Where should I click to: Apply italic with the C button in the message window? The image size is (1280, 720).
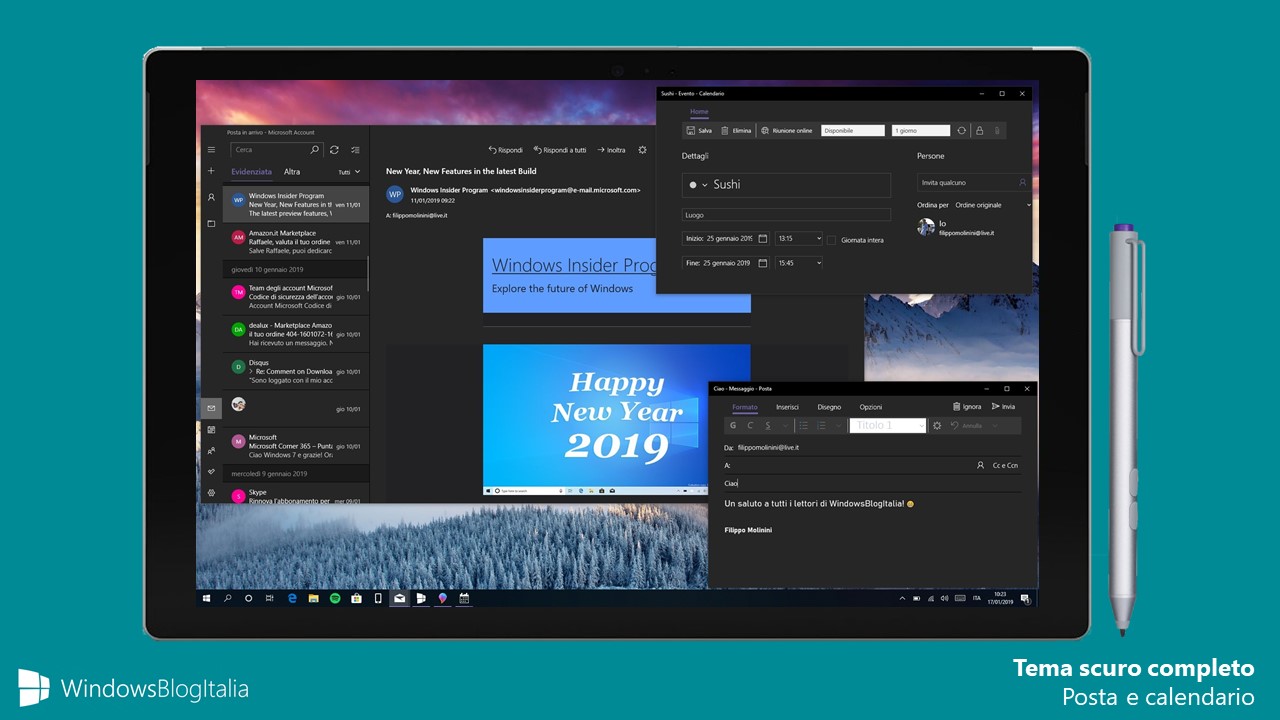click(x=750, y=426)
